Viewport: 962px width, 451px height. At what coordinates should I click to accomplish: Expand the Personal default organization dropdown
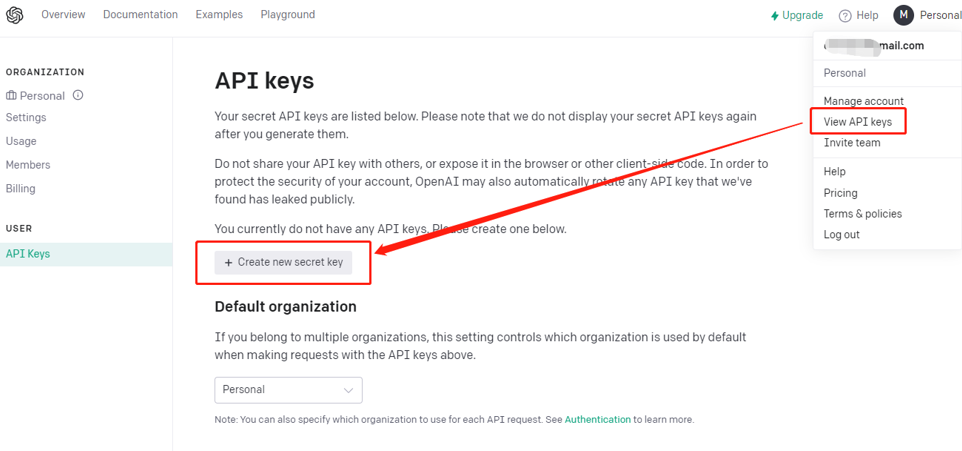click(x=288, y=390)
